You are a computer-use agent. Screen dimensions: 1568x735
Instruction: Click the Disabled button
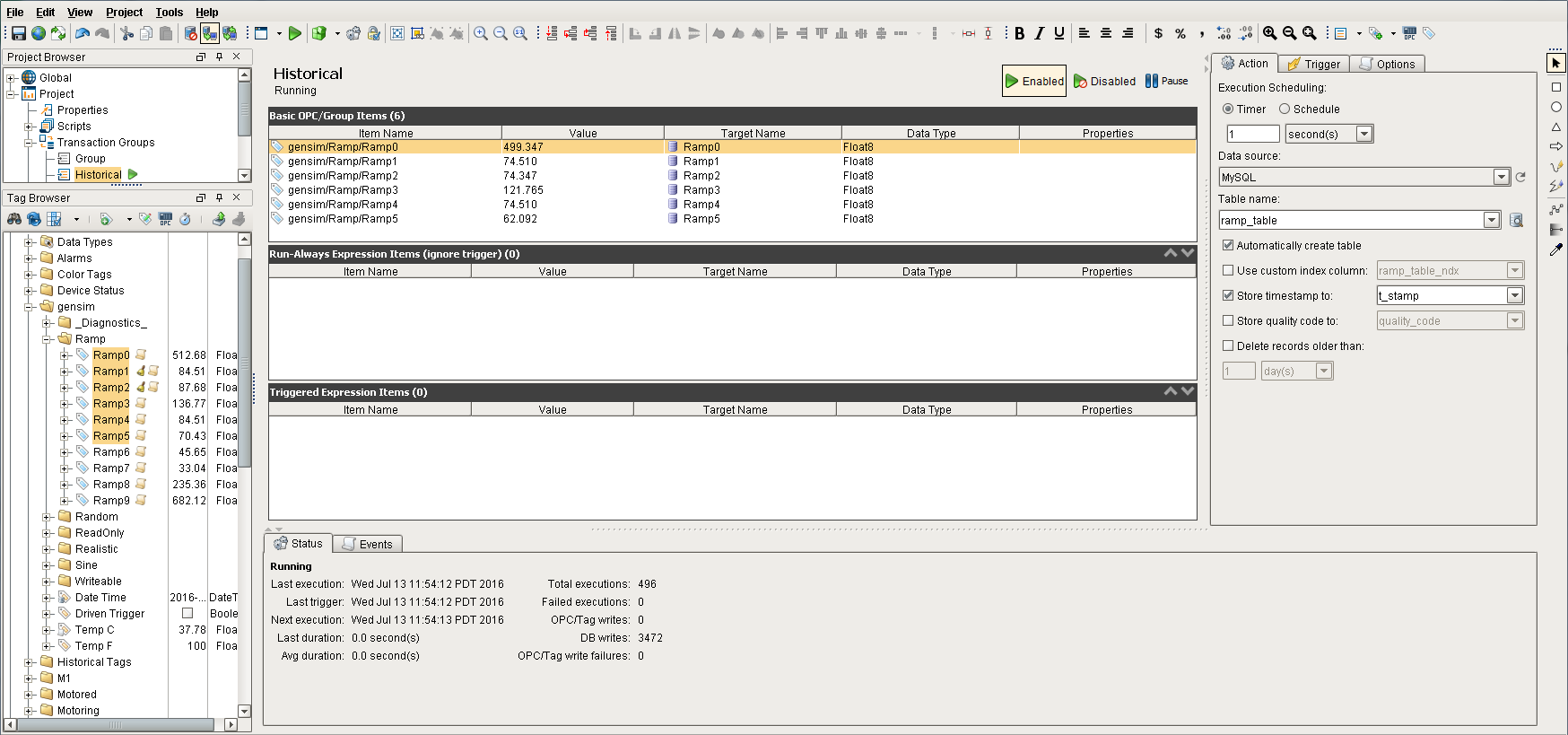point(1104,81)
